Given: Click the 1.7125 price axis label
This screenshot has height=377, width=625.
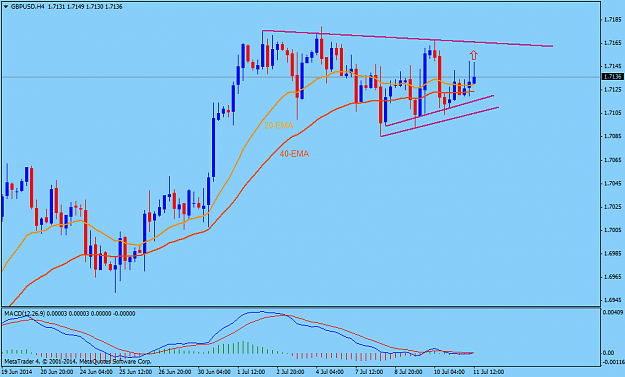Looking at the screenshot, I should (613, 90).
